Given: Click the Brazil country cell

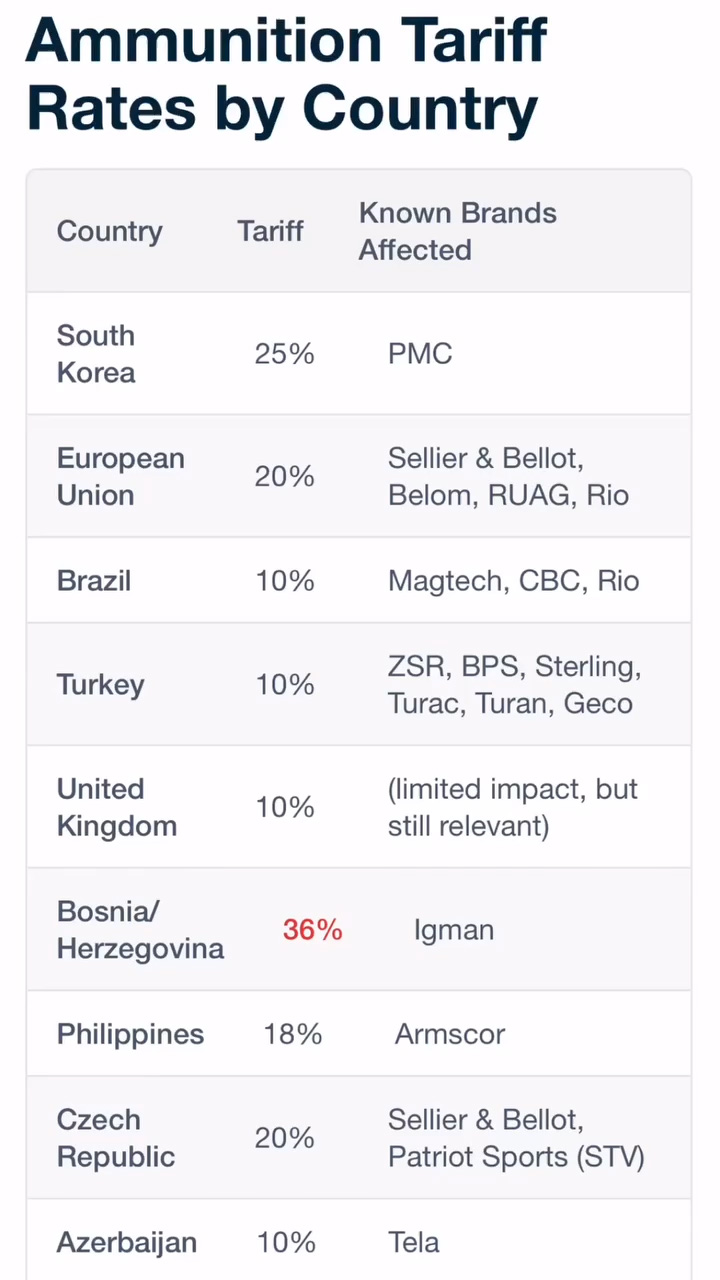Looking at the screenshot, I should click(94, 581).
